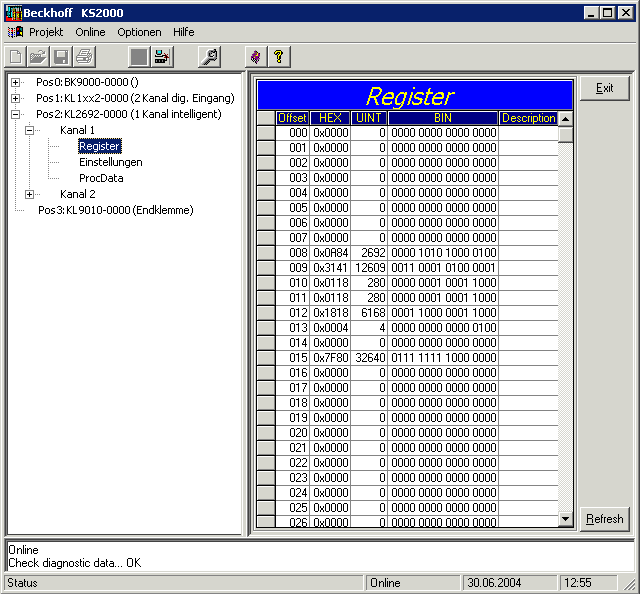Click the yellow question mark help icon
640x594 pixels.
(279, 56)
